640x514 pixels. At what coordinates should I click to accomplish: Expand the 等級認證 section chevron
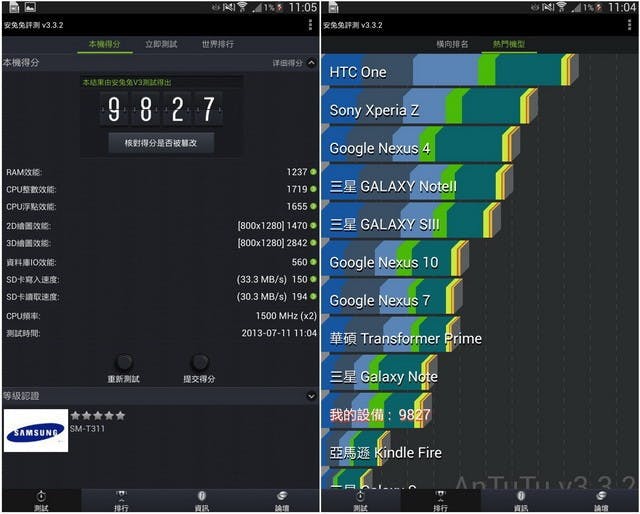pyautogui.click(x=311, y=396)
